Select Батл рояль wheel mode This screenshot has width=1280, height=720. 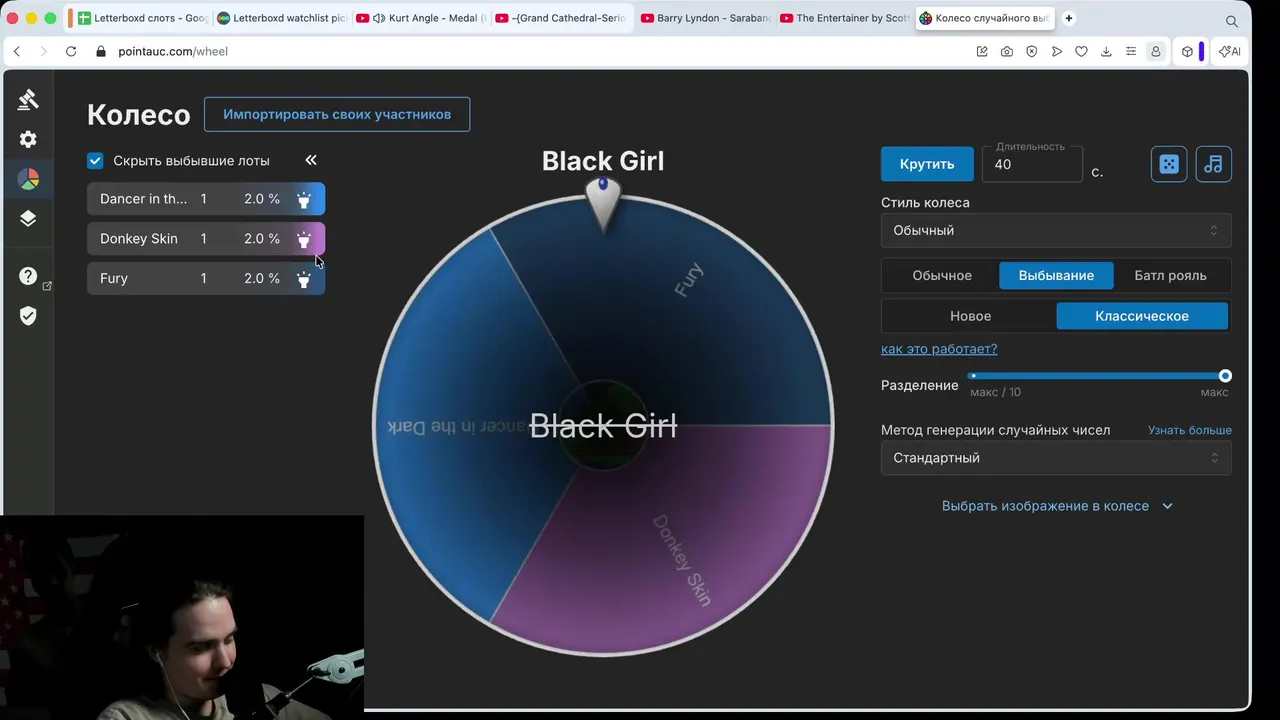point(1170,275)
